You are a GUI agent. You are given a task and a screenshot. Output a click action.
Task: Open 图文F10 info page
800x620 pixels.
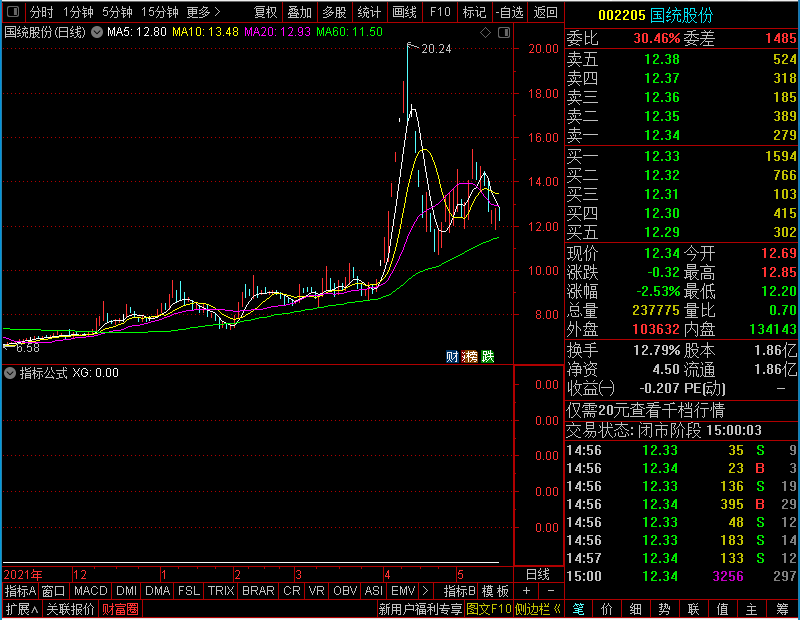488,609
